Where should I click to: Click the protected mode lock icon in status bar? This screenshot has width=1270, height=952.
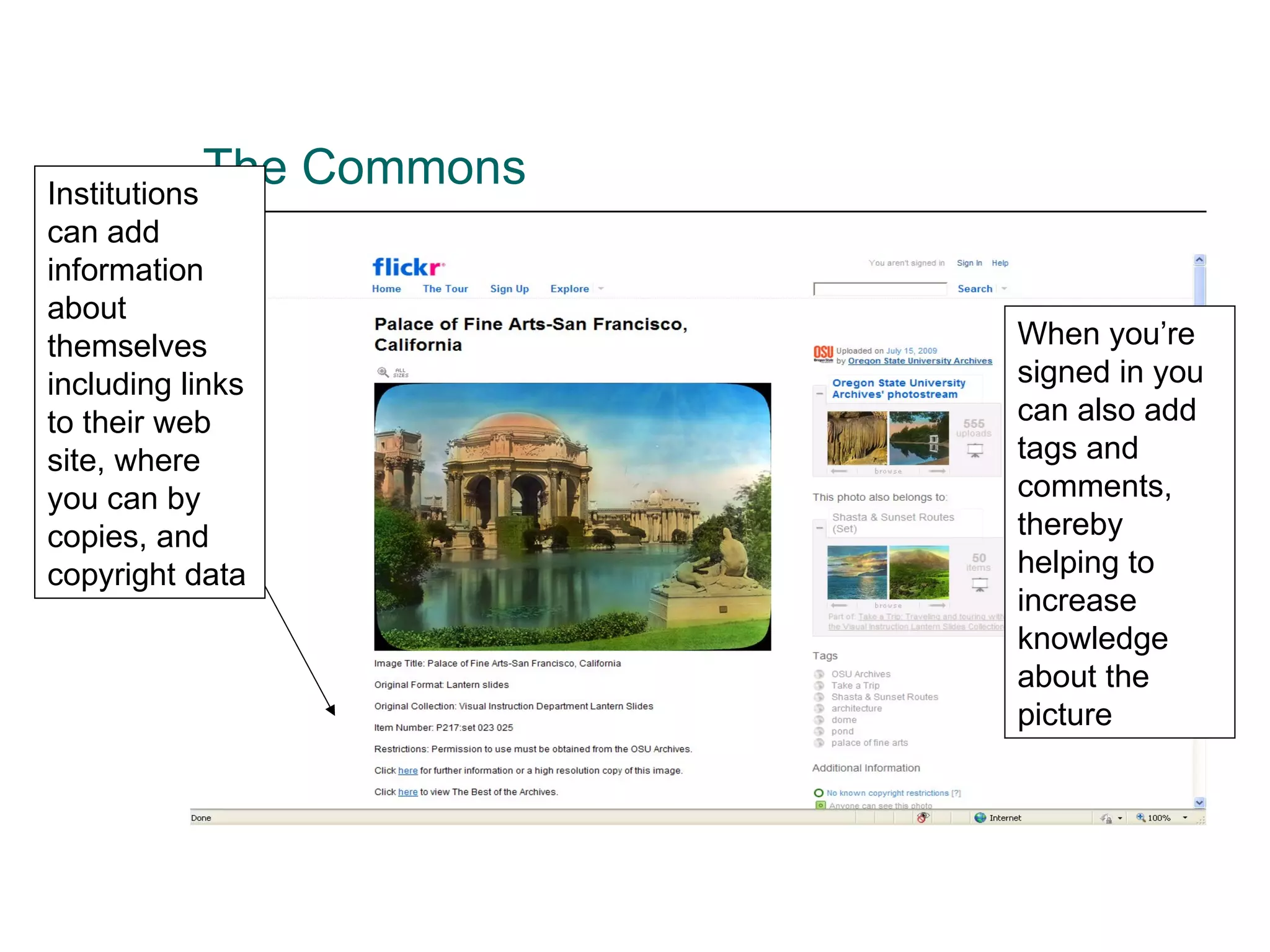click(x=1106, y=818)
